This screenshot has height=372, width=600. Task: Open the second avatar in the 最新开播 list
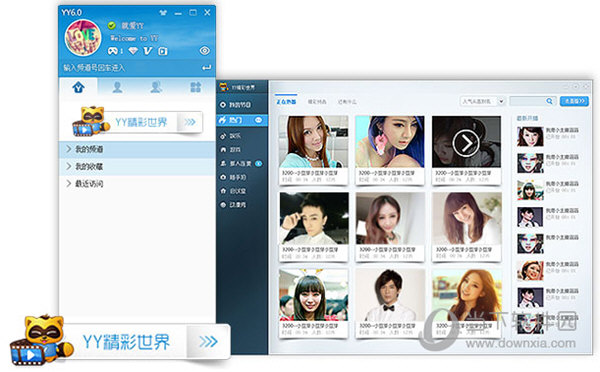click(x=530, y=163)
